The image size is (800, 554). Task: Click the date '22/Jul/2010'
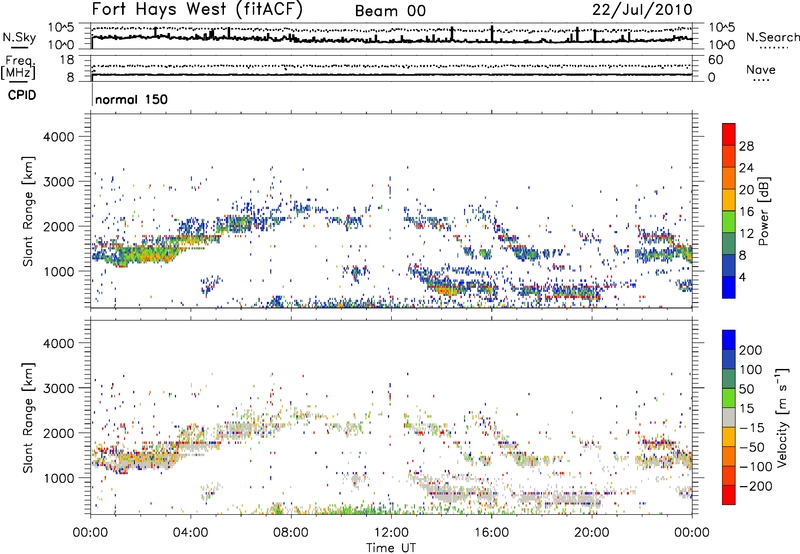tap(642, 10)
